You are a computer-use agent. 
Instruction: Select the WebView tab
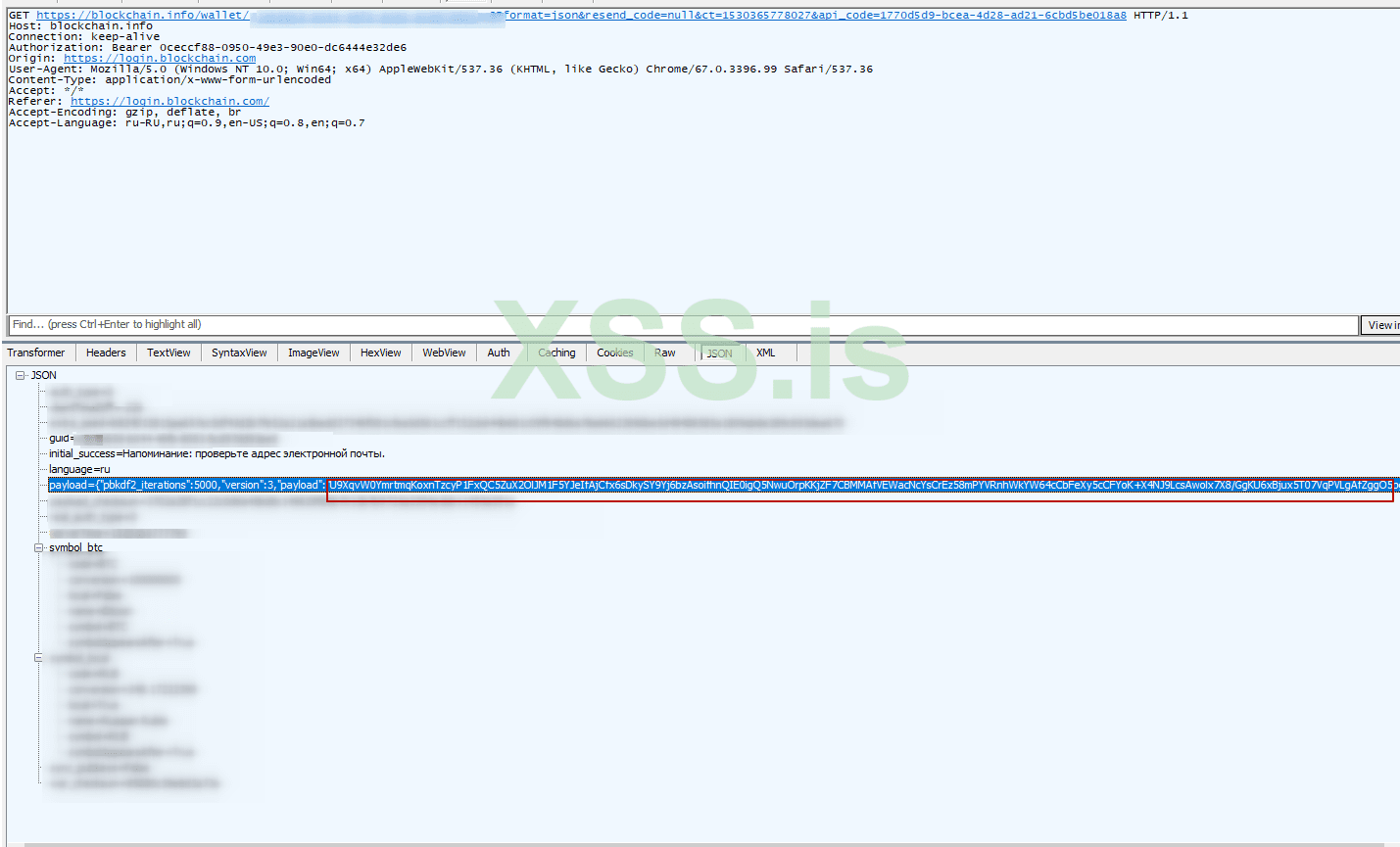coord(444,353)
